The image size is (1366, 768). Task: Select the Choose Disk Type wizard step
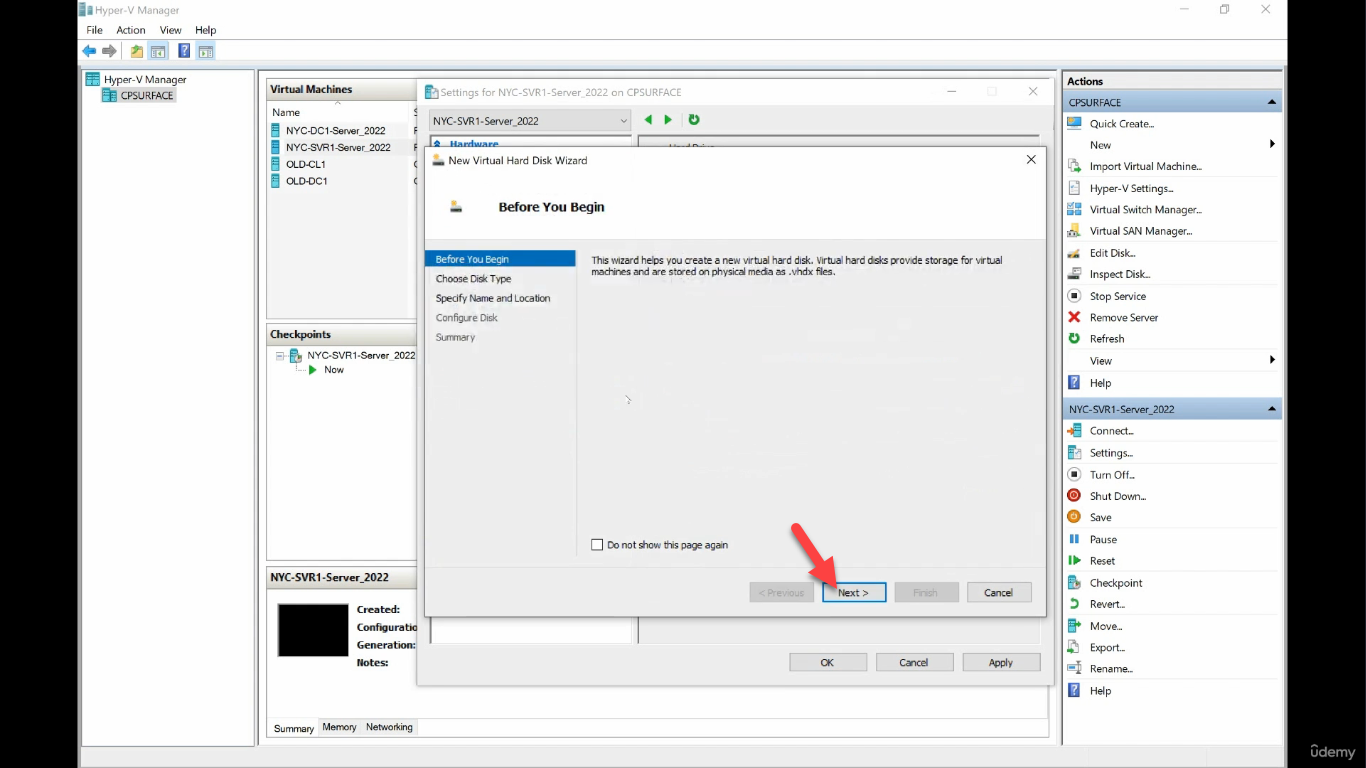pyautogui.click(x=473, y=279)
